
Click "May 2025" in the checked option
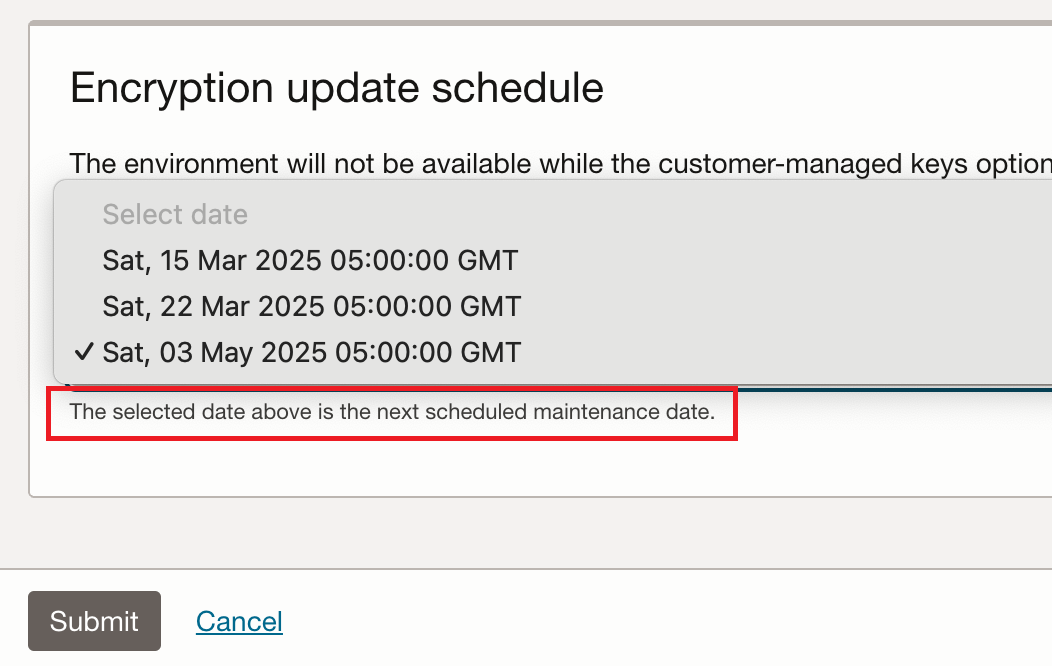click(x=258, y=352)
